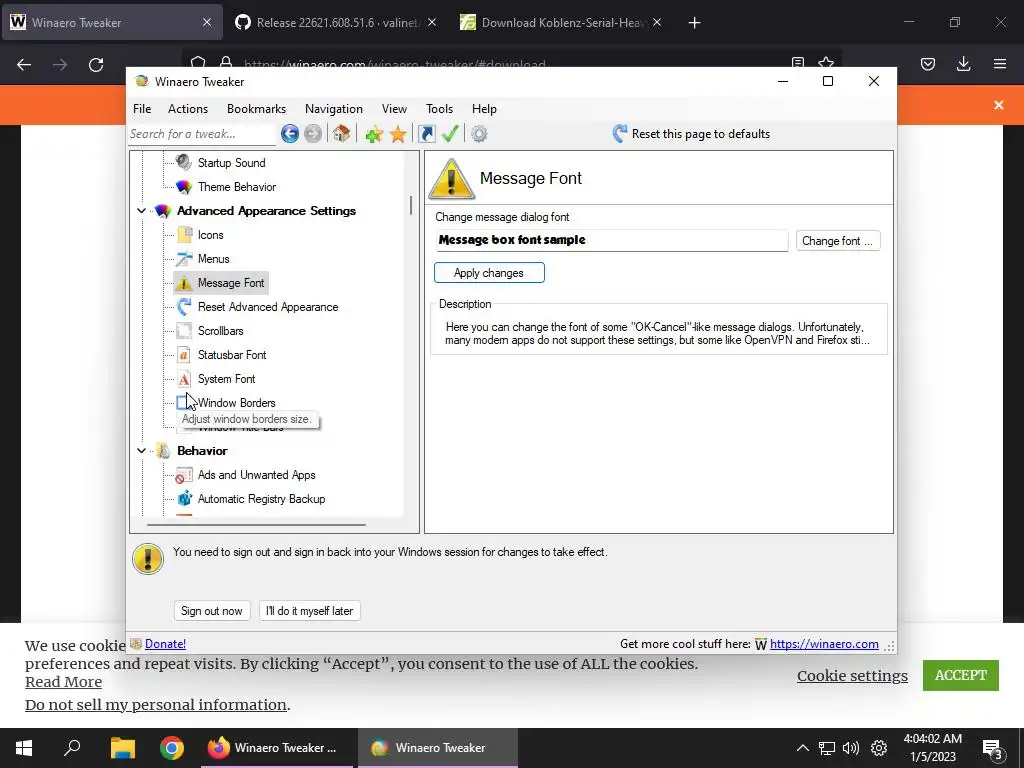Click the Statusbar Font icon
This screenshot has width=1024, height=768.
[x=184, y=355]
